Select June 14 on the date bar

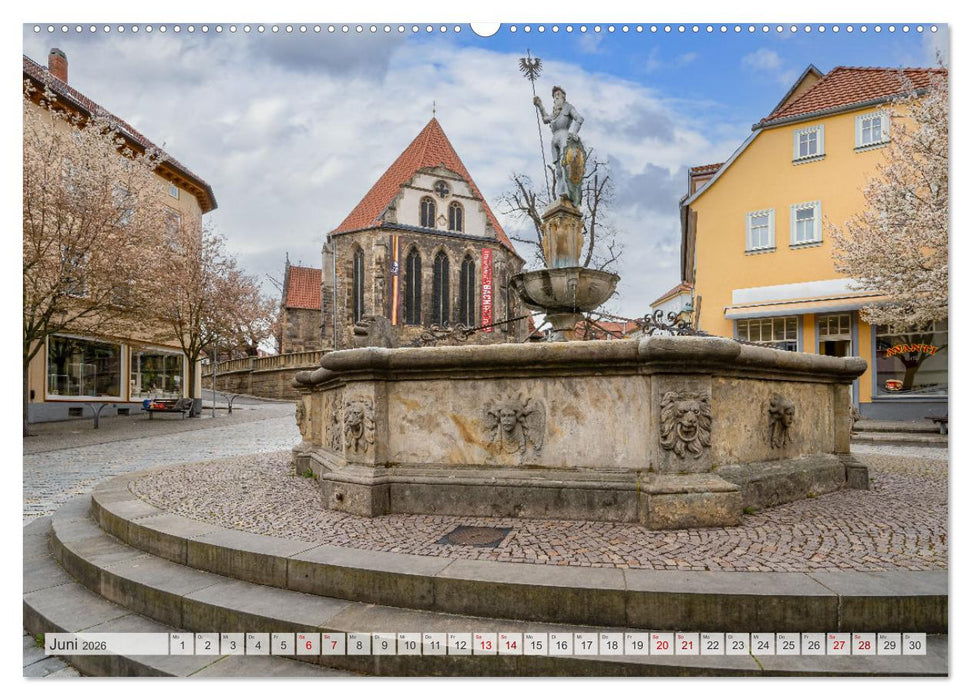click(511, 645)
